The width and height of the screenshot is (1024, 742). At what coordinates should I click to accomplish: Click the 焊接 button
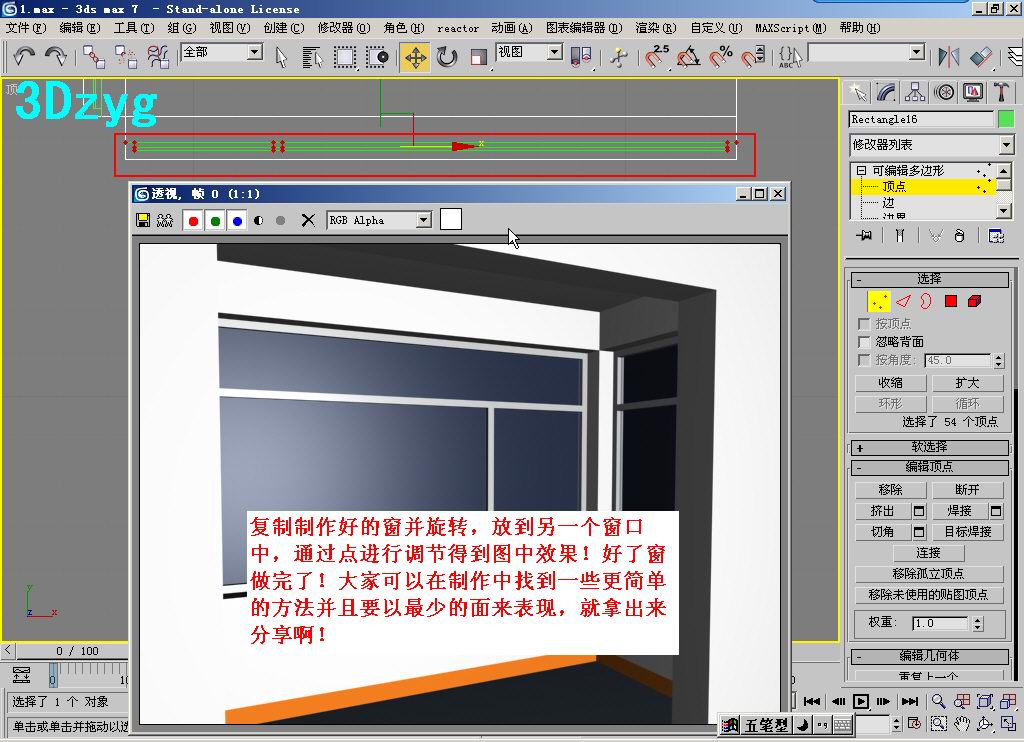[x=960, y=511]
